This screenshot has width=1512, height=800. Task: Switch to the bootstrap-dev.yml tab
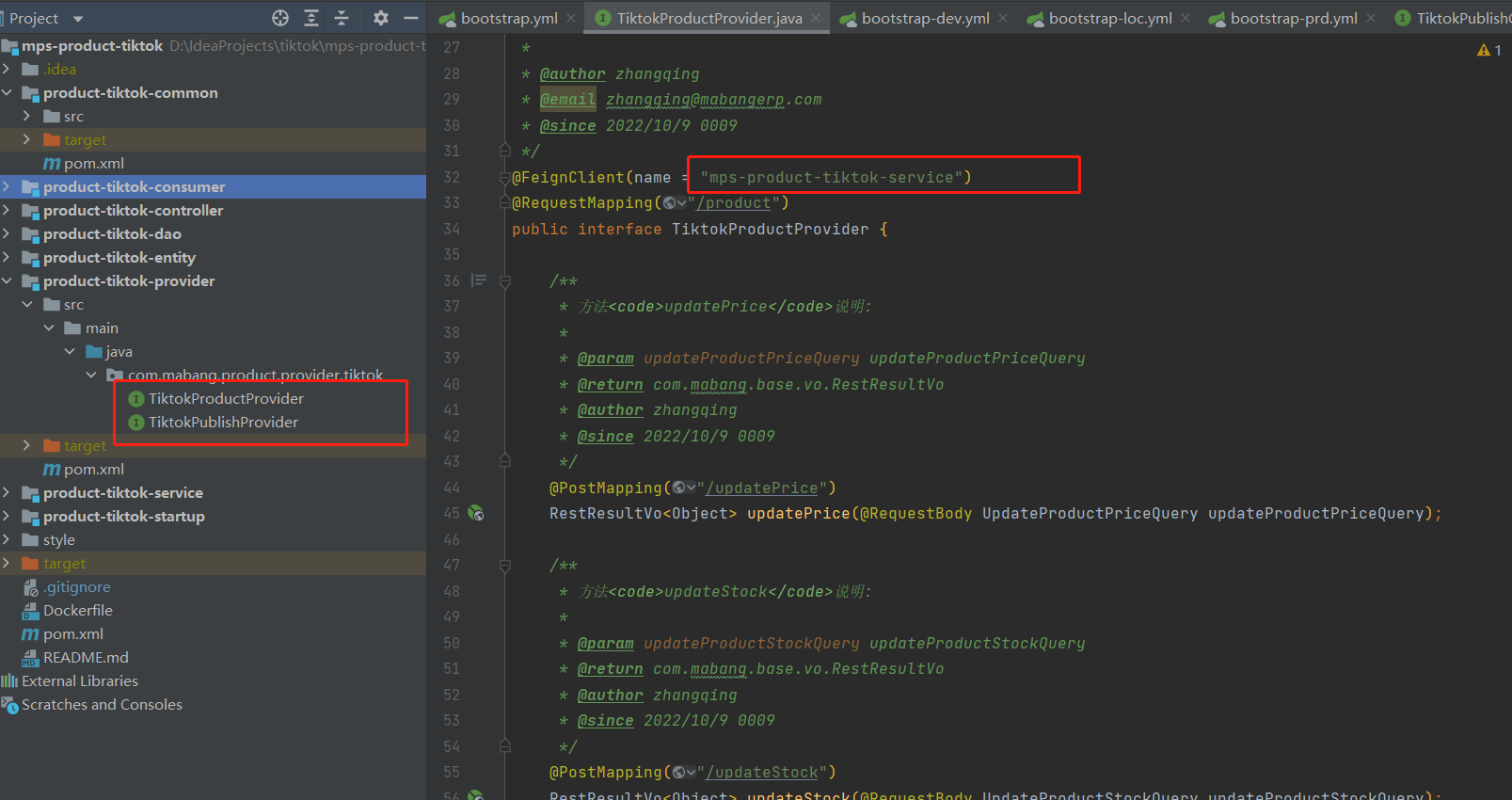pyautogui.click(x=924, y=19)
